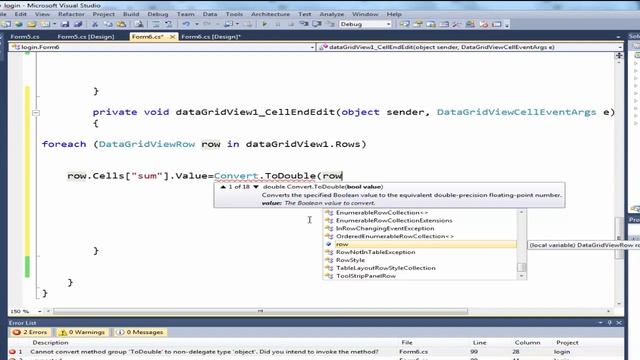Image resolution: width=640 pixels, height=360 pixels.
Task: Click the green Start Debugging play icon
Action: [x=264, y=24]
